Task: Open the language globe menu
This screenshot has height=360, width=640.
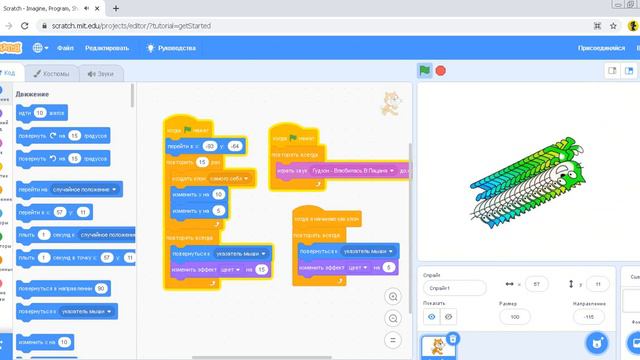Action: 40,48
